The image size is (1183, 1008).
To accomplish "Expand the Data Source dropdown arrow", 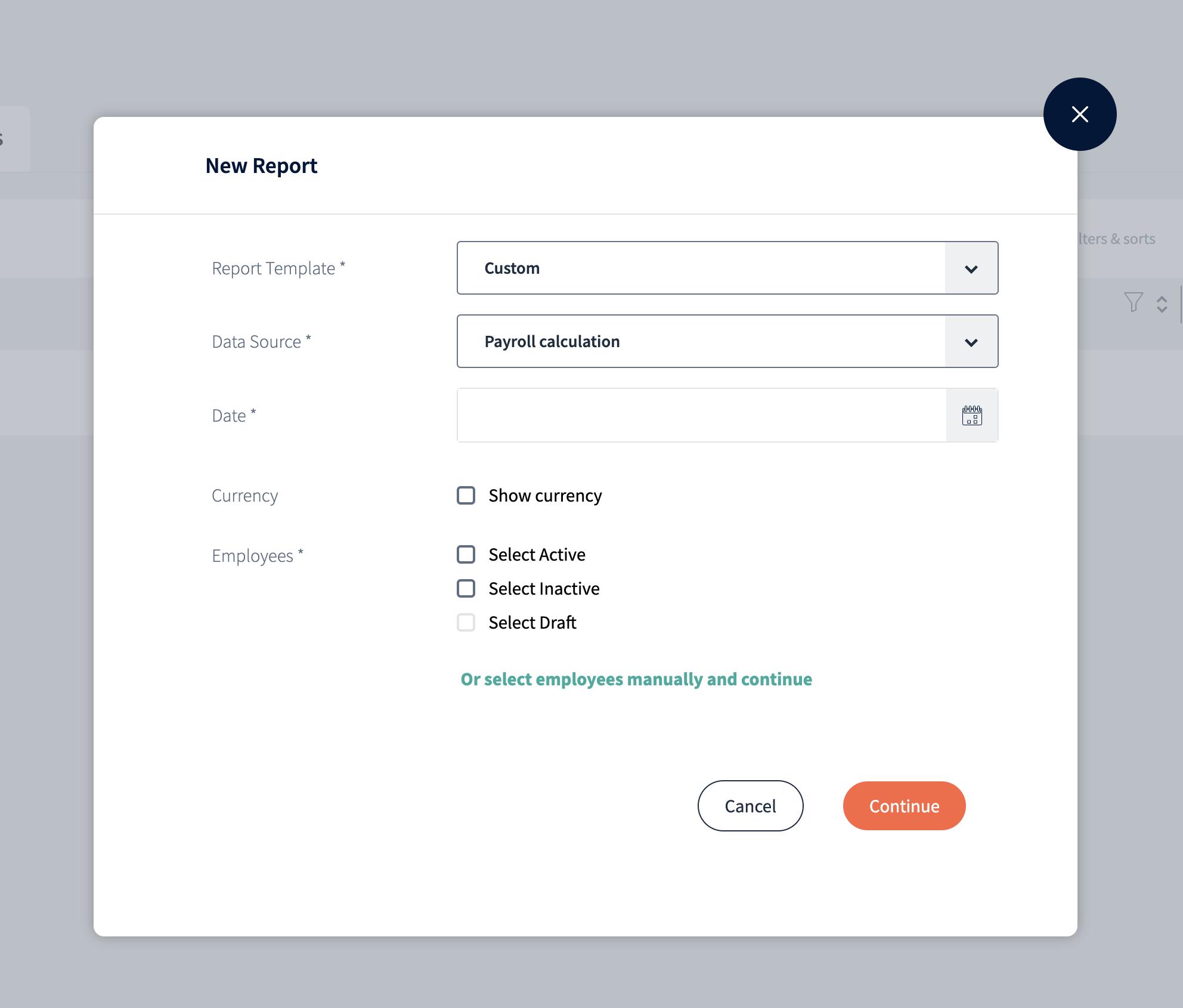I will tap(971, 342).
